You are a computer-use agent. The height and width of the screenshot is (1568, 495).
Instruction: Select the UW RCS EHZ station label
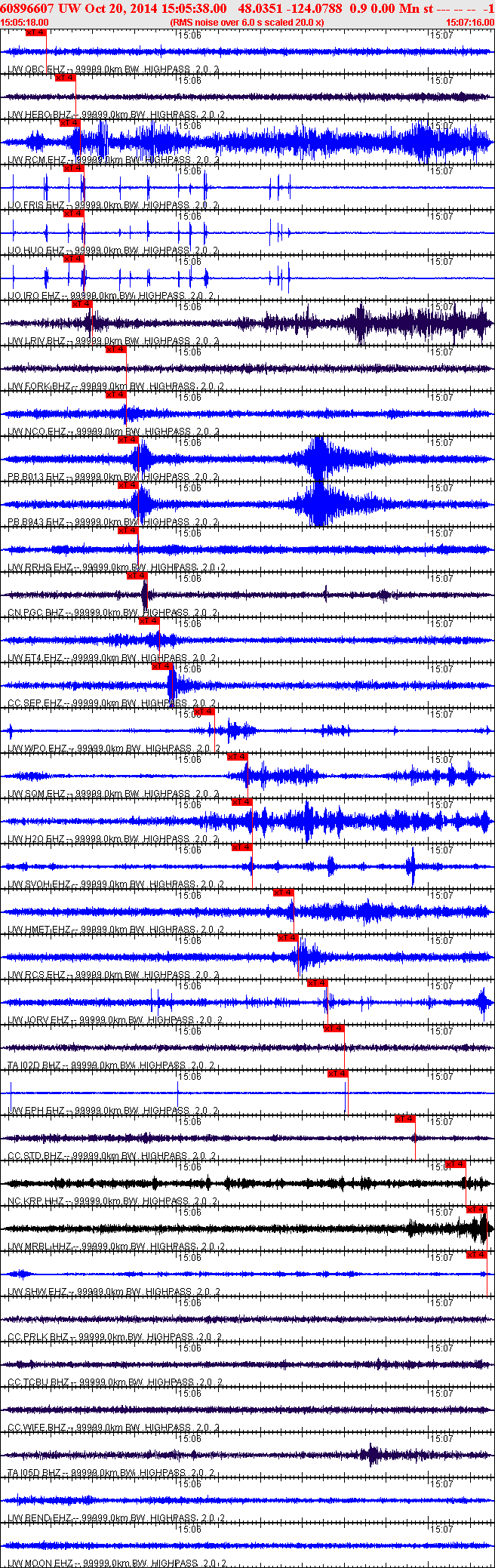37,975
